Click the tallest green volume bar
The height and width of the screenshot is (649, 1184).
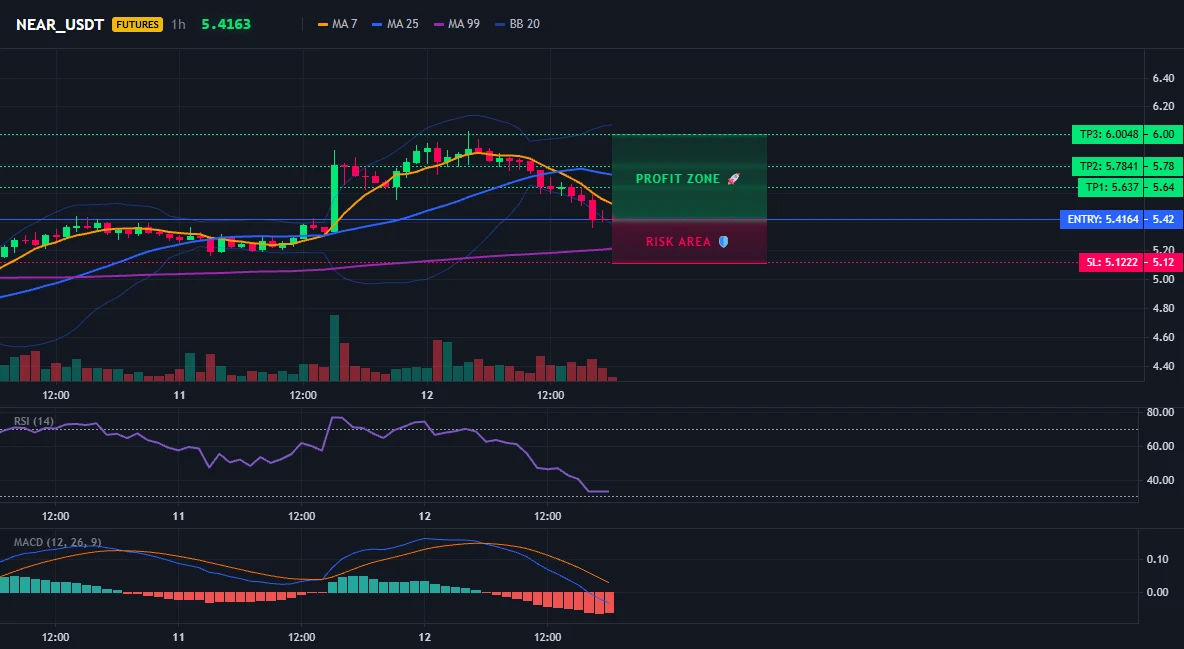tap(335, 348)
